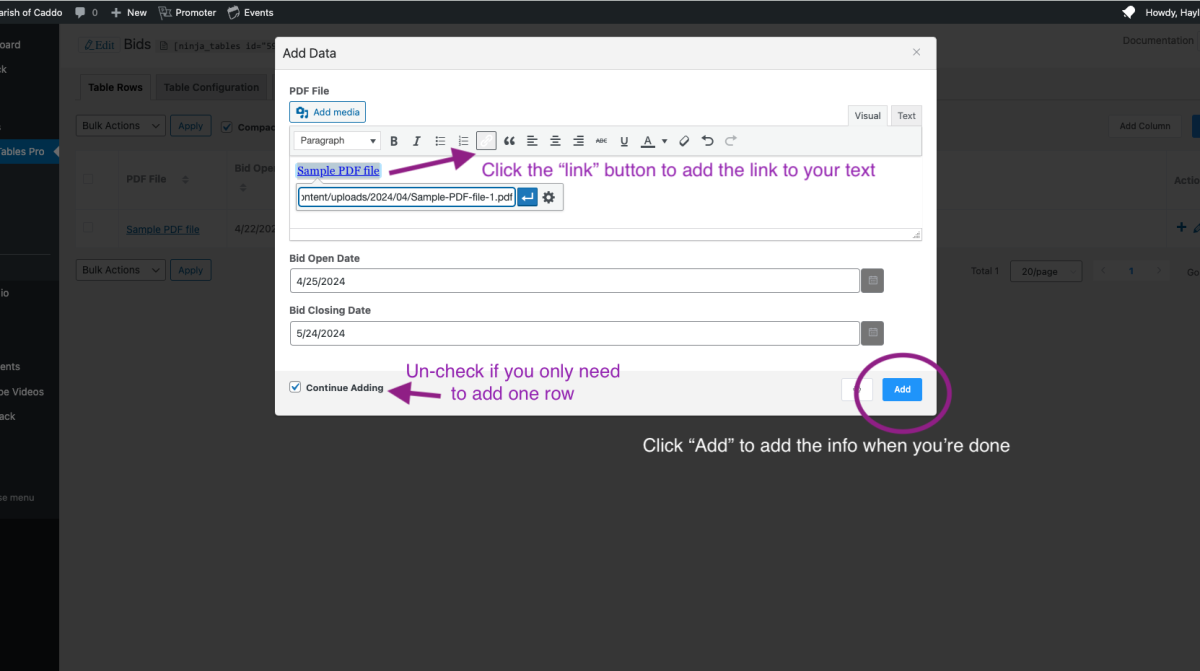Center align the text

pos(555,141)
